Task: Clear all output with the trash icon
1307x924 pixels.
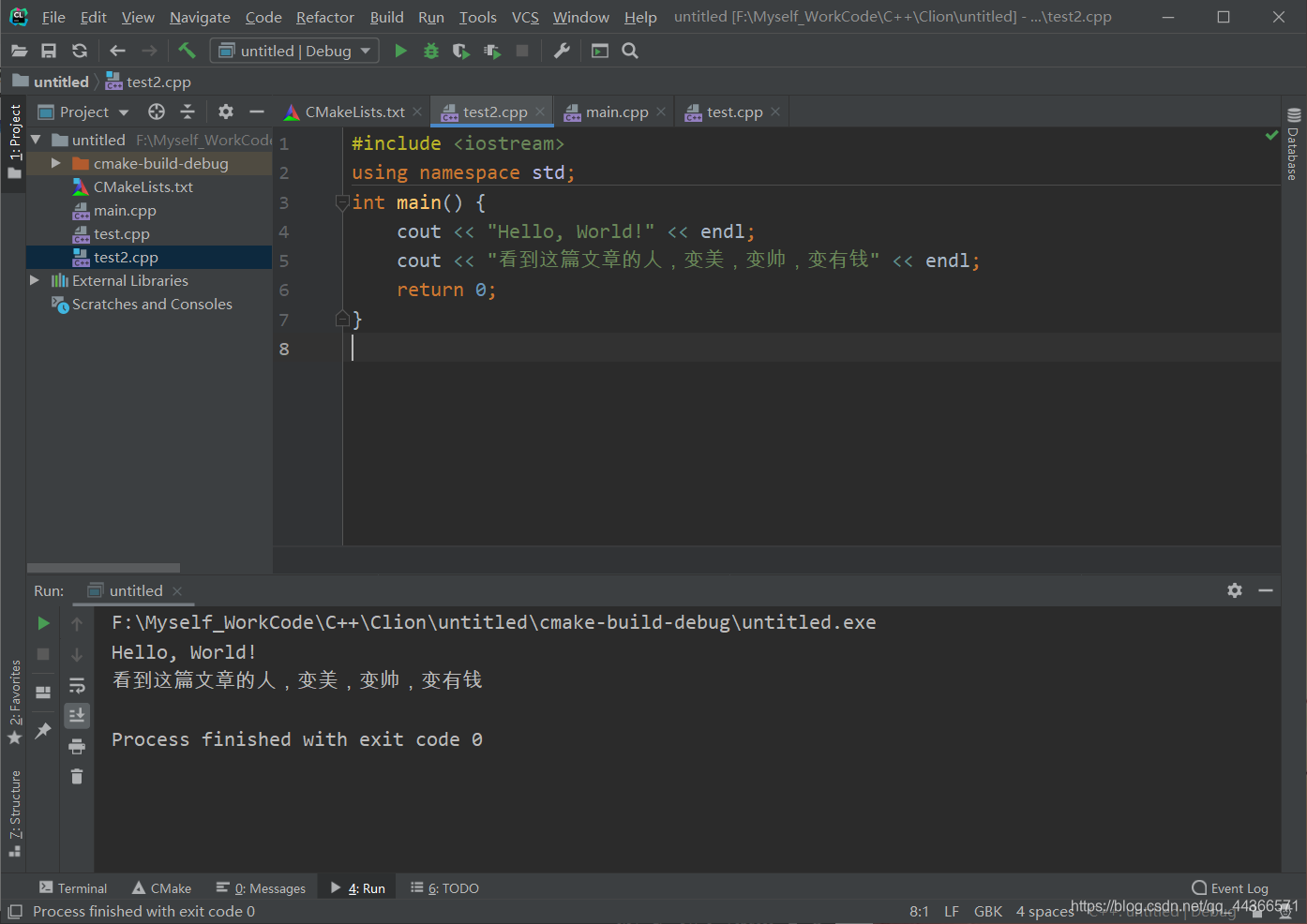Action: point(77,776)
